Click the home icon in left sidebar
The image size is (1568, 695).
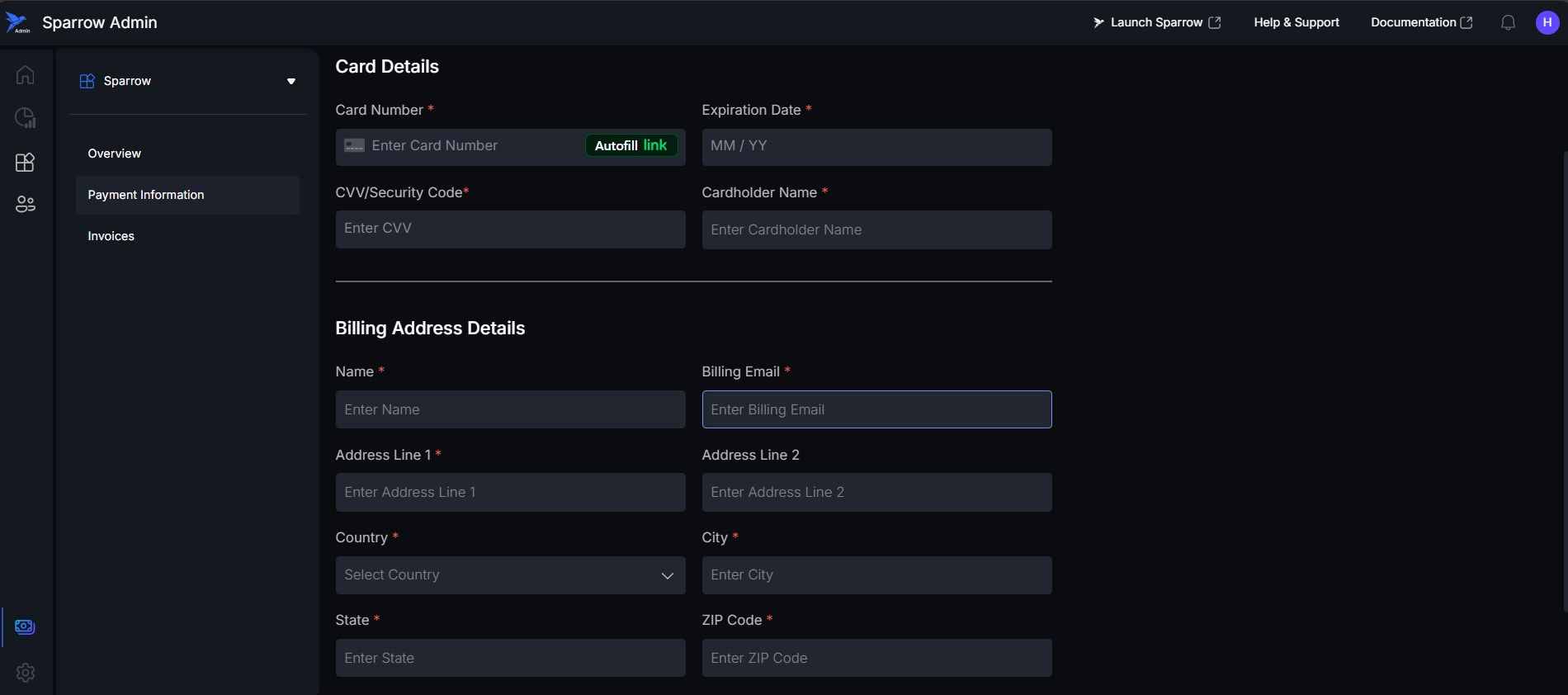[x=25, y=75]
